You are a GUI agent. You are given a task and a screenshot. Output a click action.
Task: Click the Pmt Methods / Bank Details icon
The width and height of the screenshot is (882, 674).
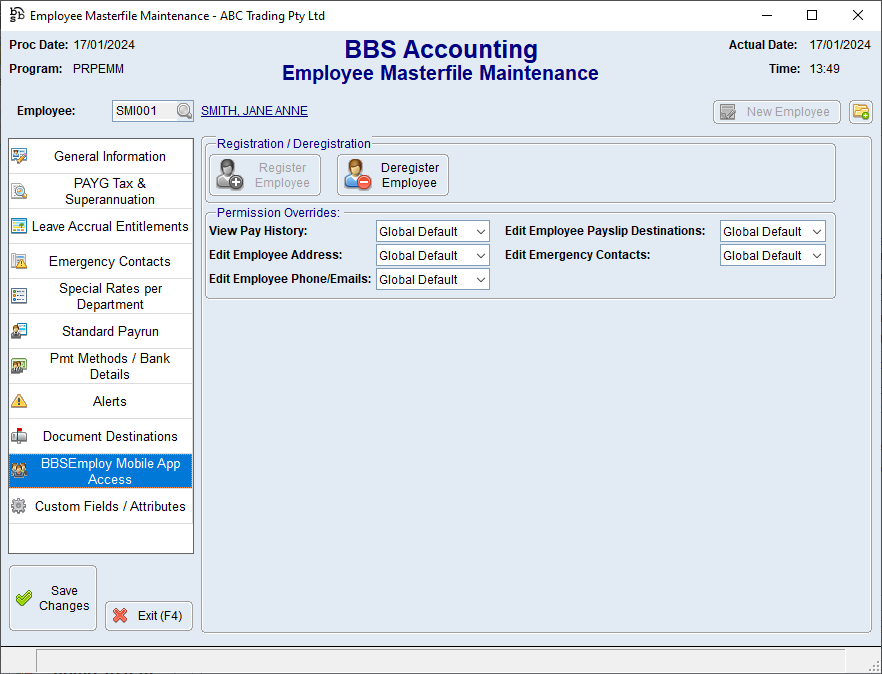pyautogui.click(x=19, y=366)
